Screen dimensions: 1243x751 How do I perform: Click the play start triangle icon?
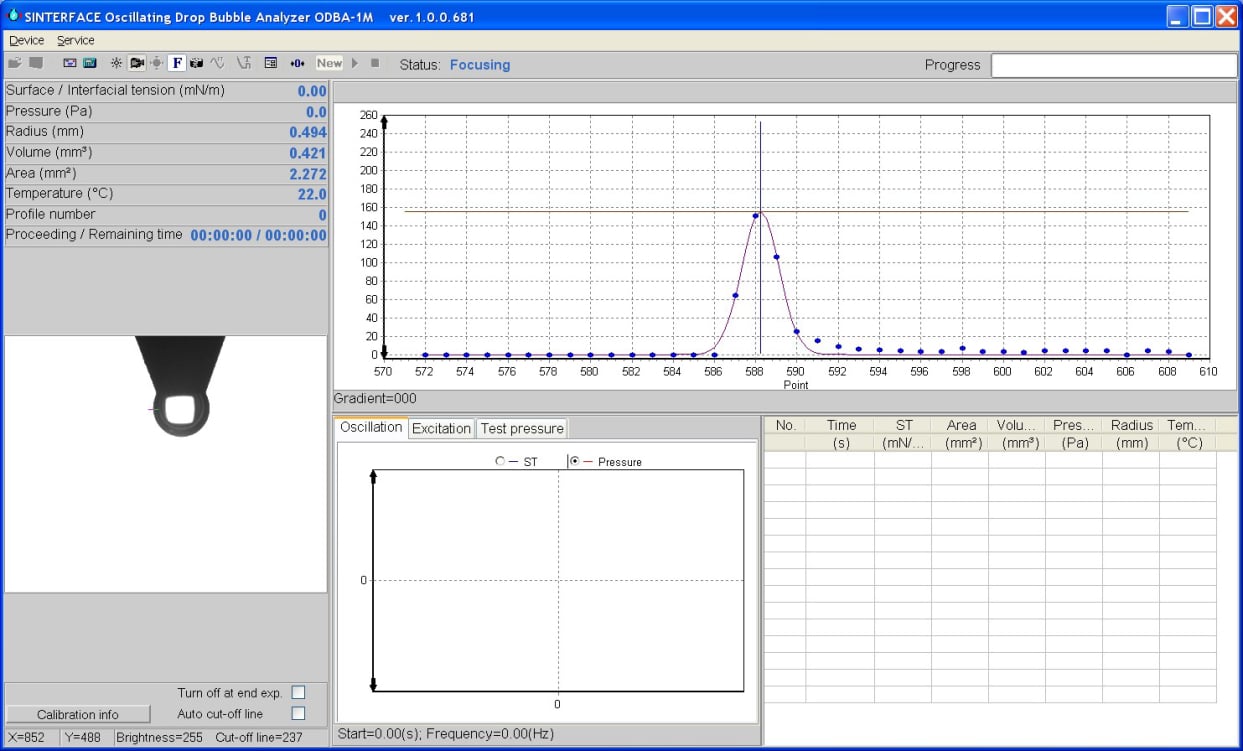355,63
